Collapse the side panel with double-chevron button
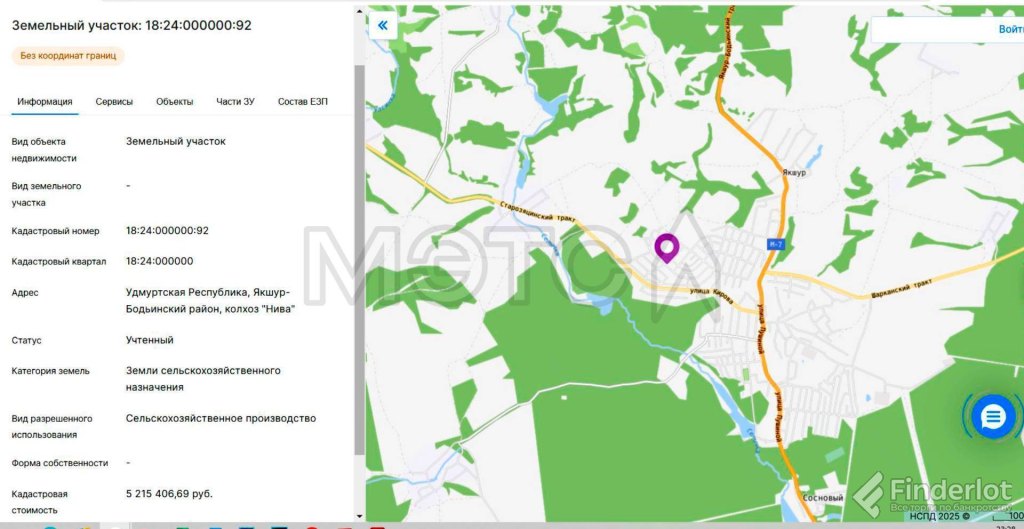Screen dimensions: 1024x529 382,25
